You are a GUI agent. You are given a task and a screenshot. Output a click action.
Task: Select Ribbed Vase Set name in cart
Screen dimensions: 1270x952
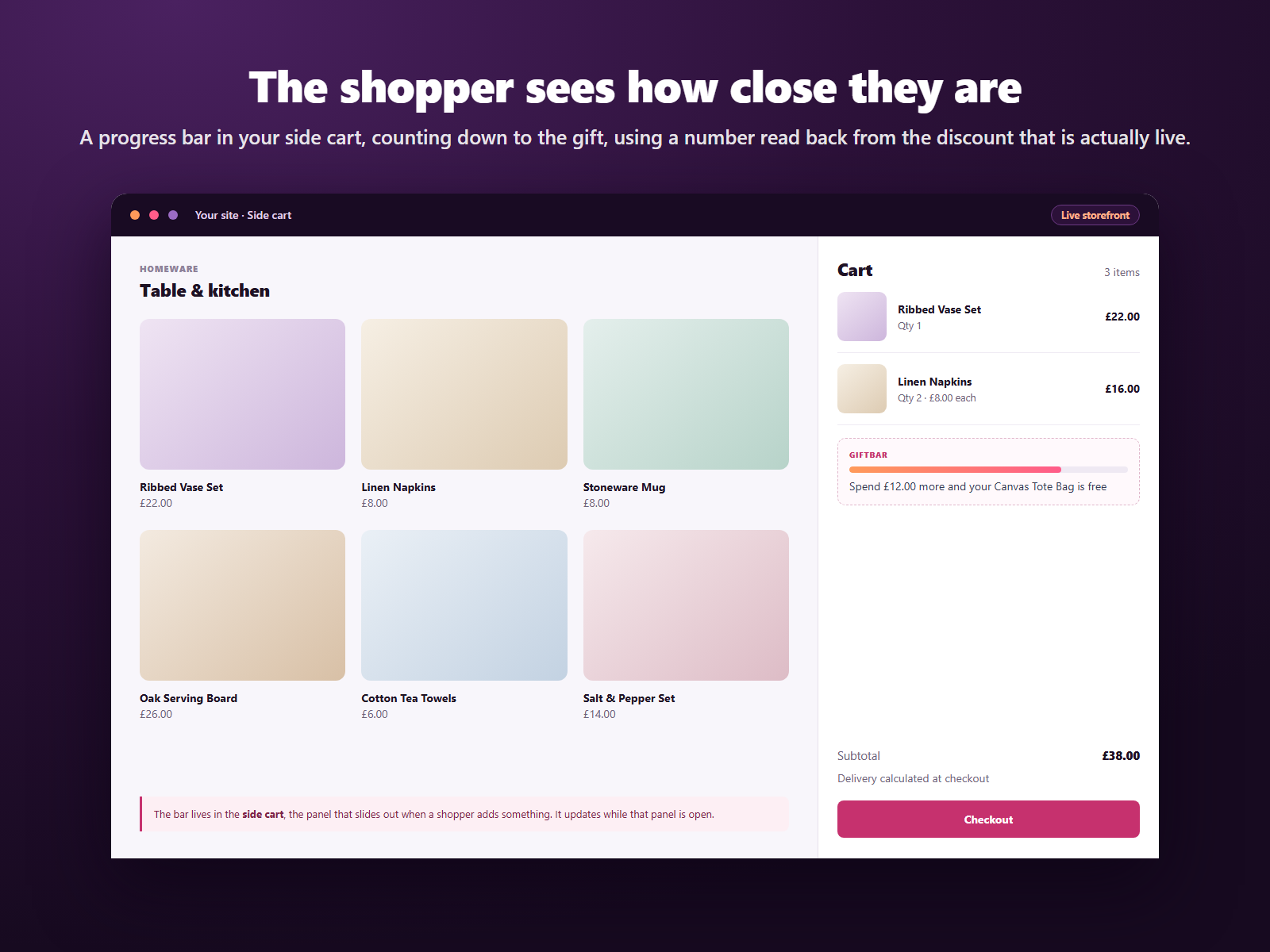[x=939, y=309]
